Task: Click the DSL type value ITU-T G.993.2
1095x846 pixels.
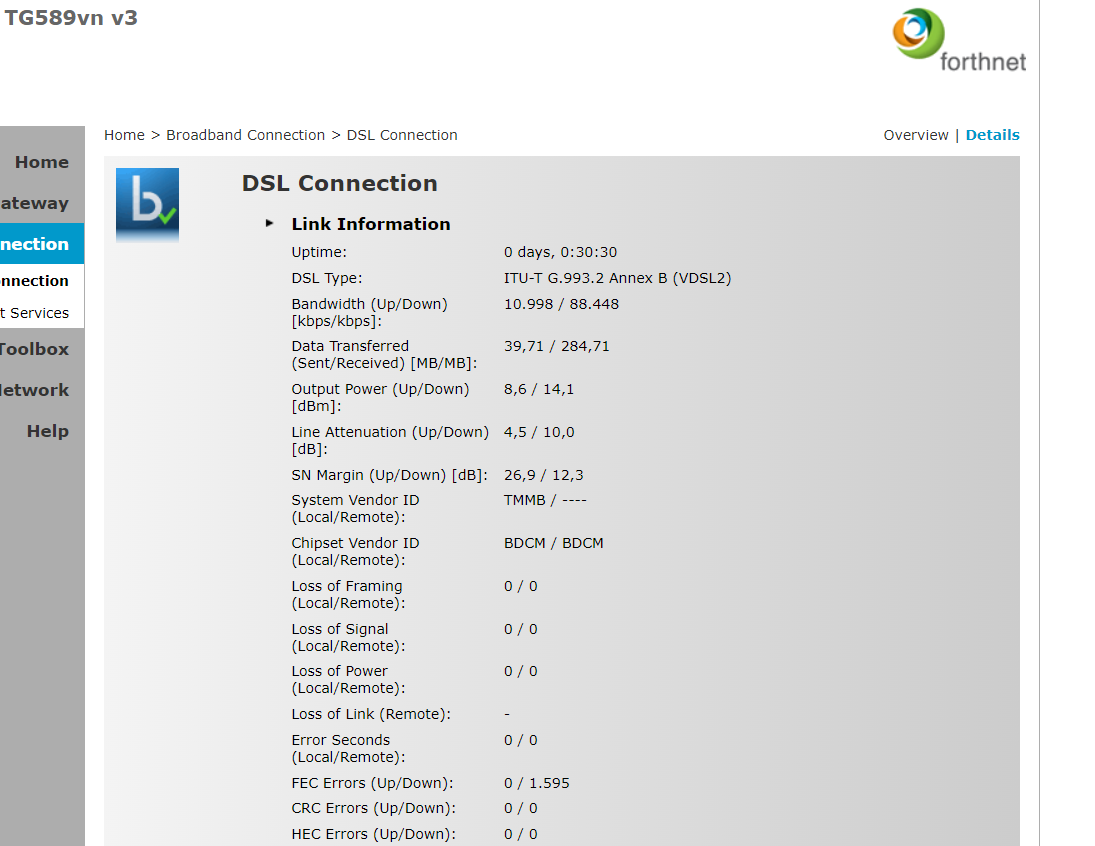Action: point(617,278)
